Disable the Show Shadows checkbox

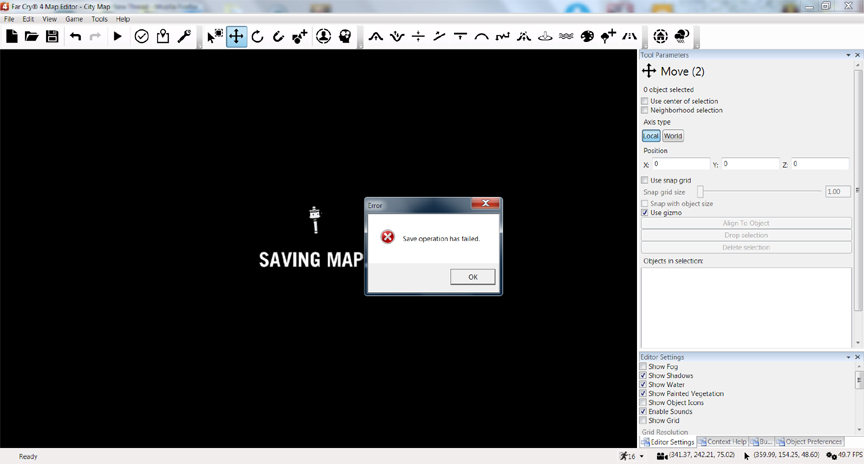[x=643, y=375]
